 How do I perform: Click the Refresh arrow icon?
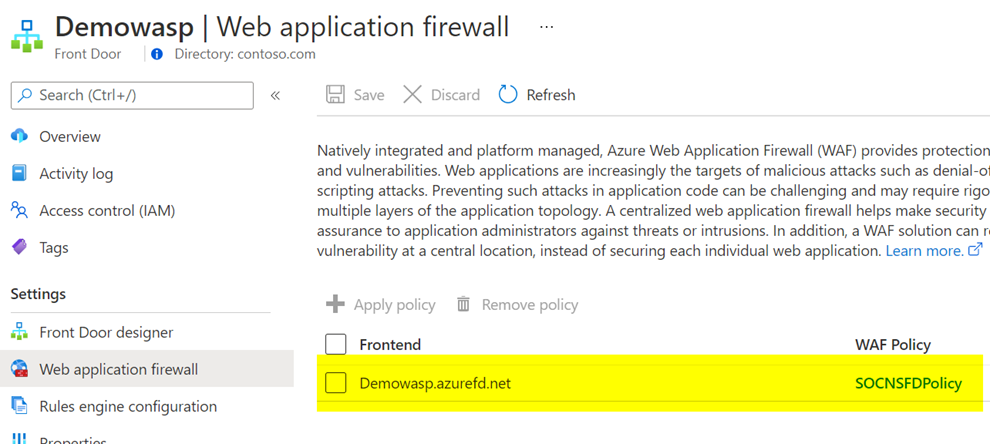coord(508,95)
